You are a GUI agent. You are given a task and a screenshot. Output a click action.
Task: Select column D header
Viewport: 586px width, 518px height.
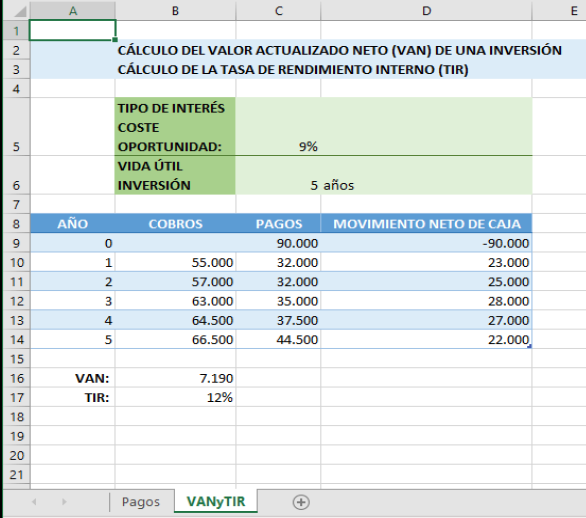click(x=426, y=10)
